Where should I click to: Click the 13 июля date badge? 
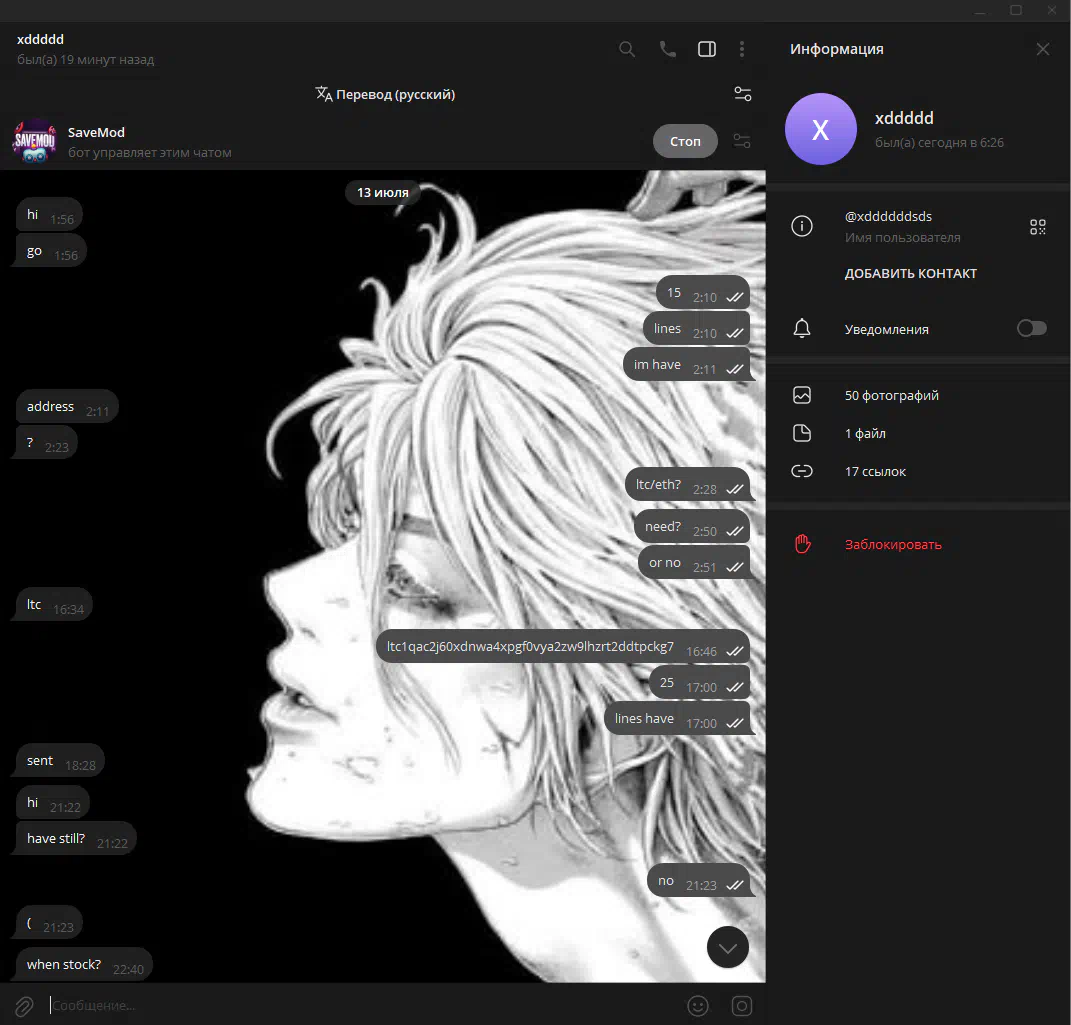coord(382,193)
